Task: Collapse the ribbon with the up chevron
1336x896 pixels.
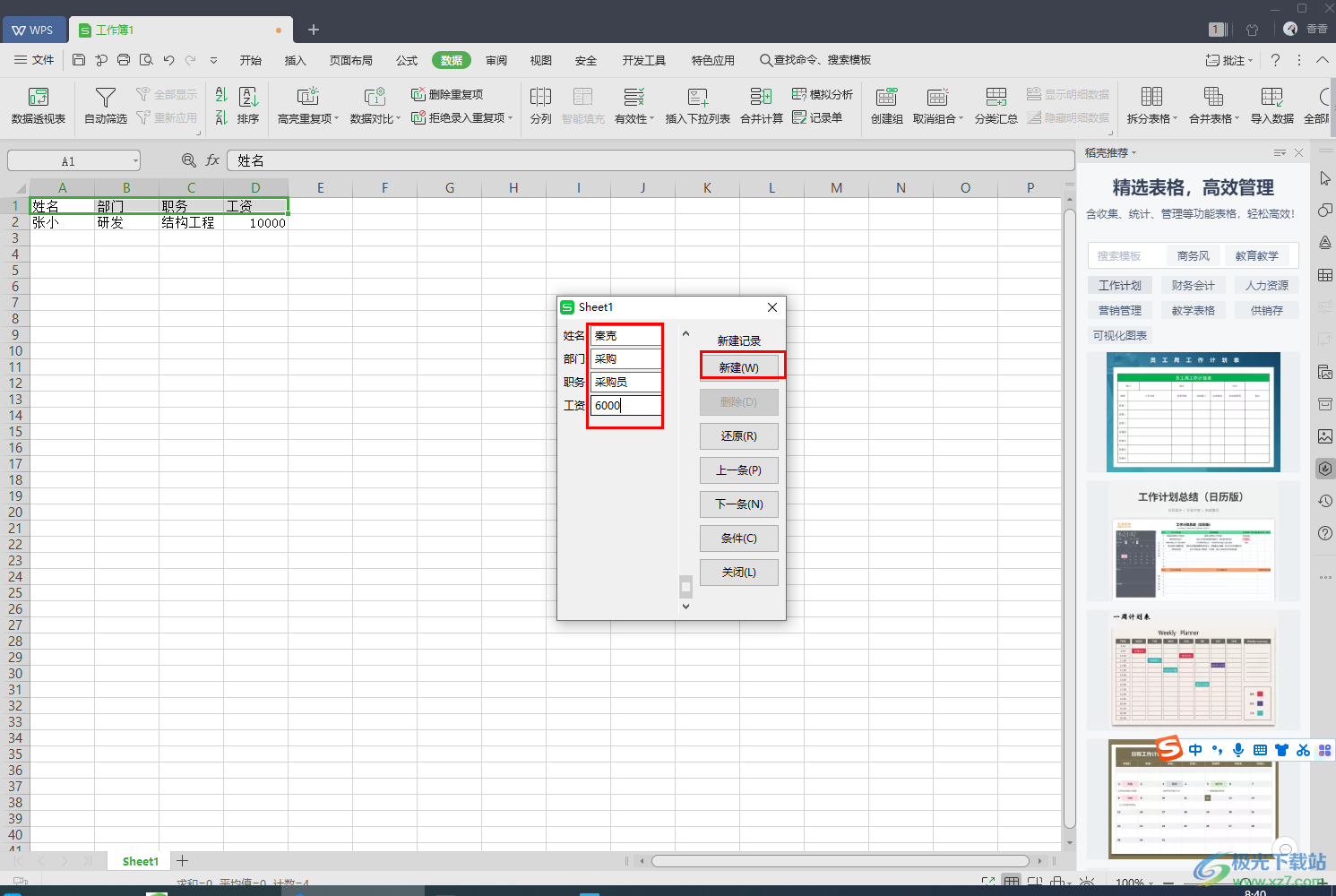Action: tap(1323, 60)
